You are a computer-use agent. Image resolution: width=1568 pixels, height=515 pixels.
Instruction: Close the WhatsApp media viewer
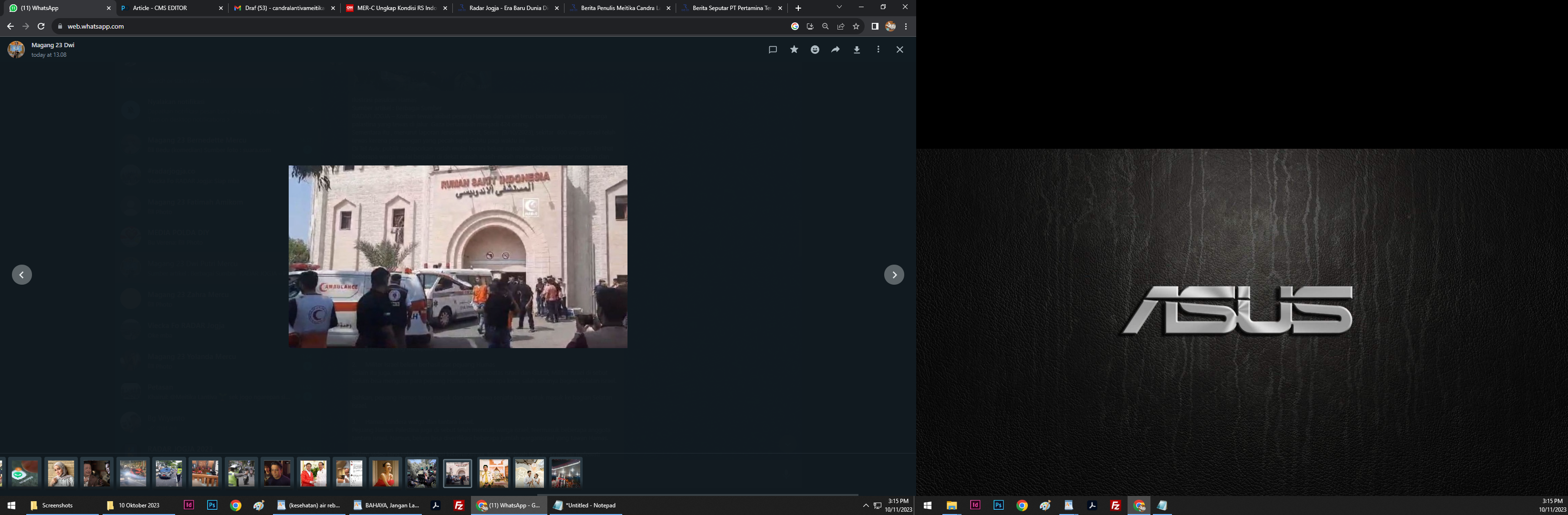(899, 50)
